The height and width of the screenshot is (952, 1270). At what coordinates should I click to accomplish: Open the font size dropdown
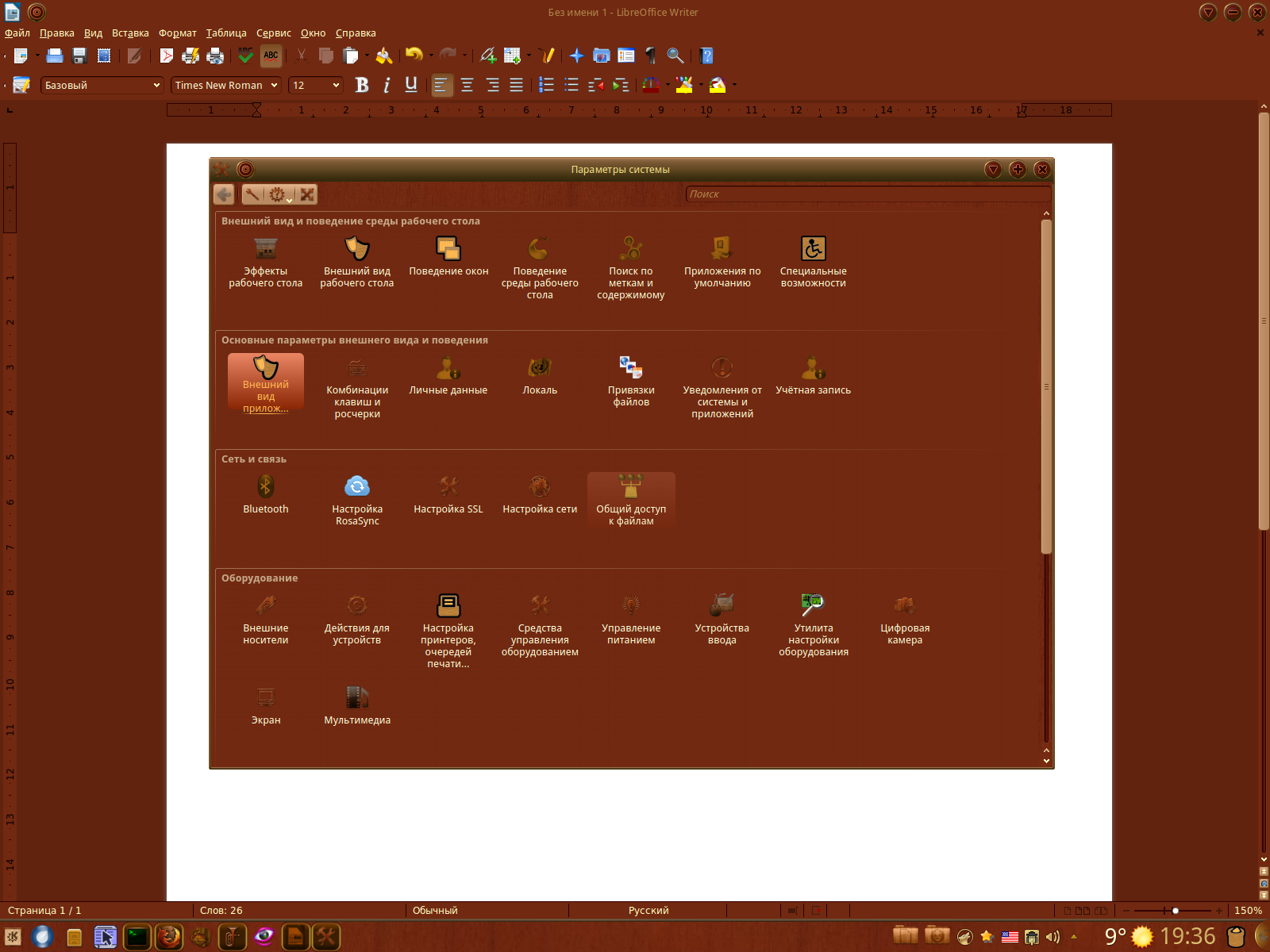pos(316,85)
